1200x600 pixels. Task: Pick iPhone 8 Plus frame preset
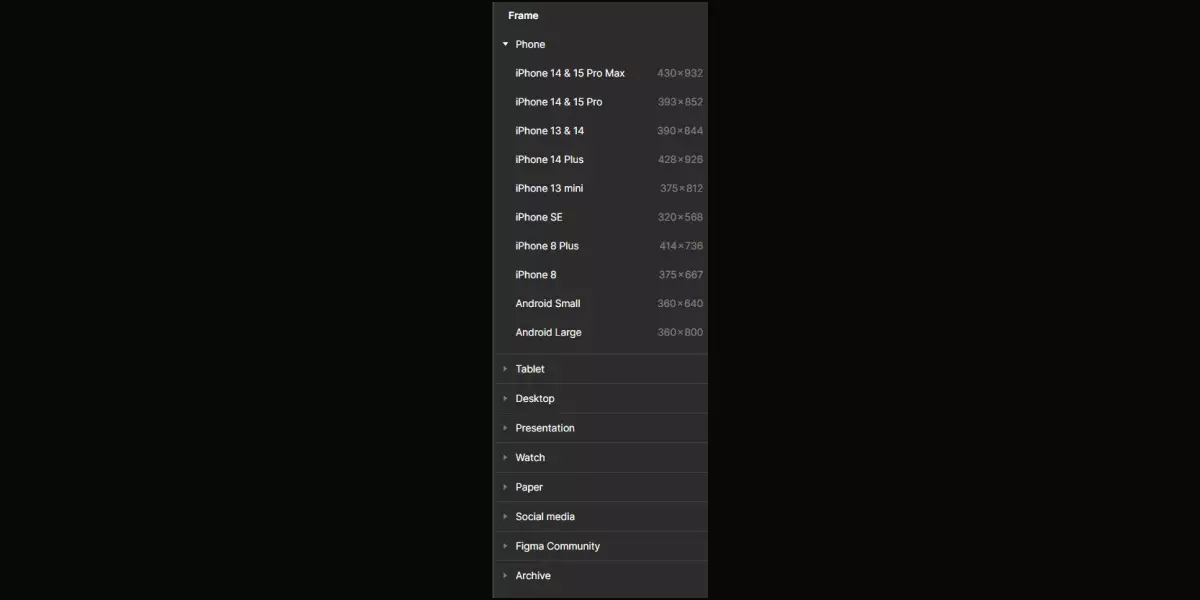tap(600, 246)
